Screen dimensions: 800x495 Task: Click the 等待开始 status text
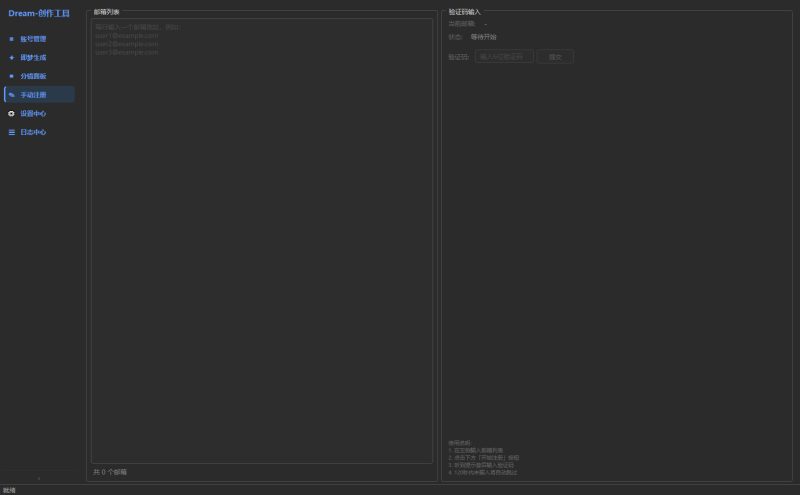click(483, 37)
